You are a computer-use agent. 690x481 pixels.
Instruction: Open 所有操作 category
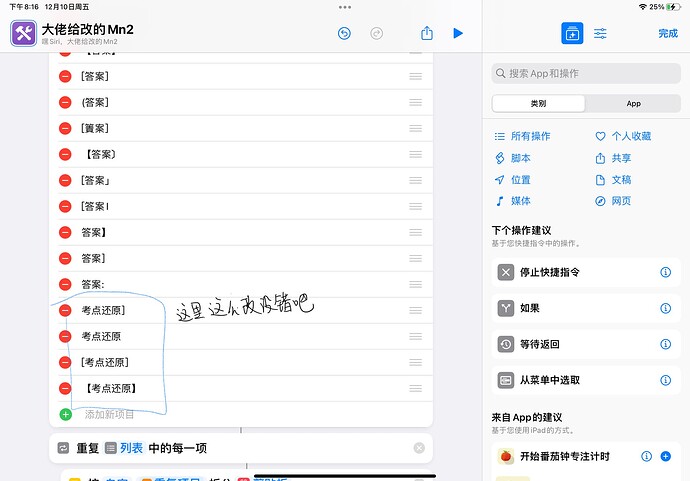point(522,136)
